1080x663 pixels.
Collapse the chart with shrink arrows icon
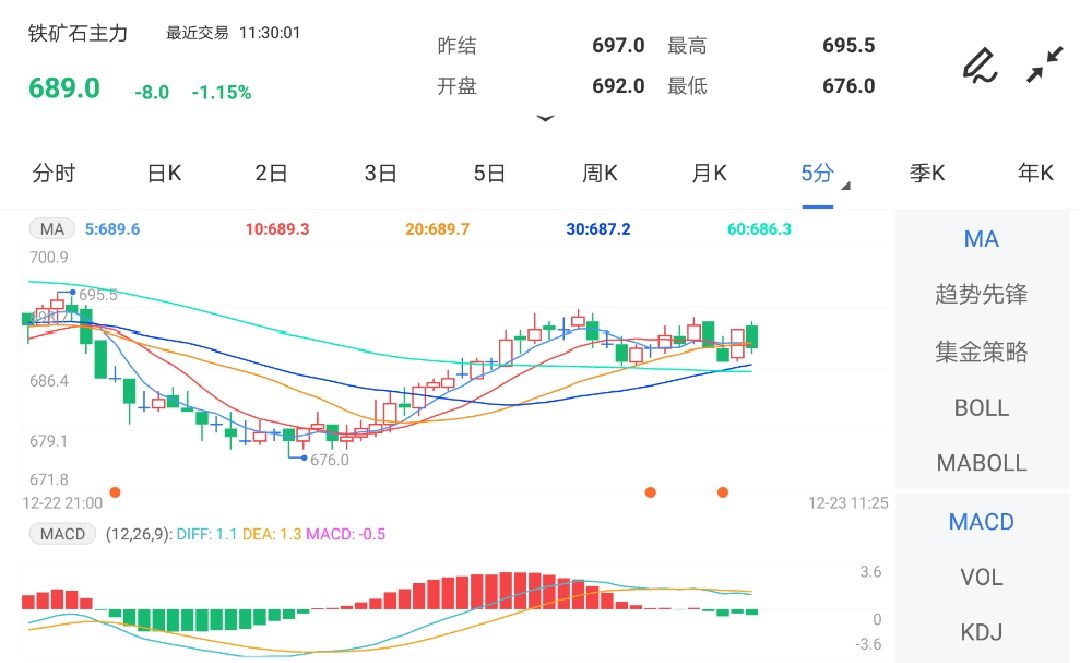[x=1045, y=65]
